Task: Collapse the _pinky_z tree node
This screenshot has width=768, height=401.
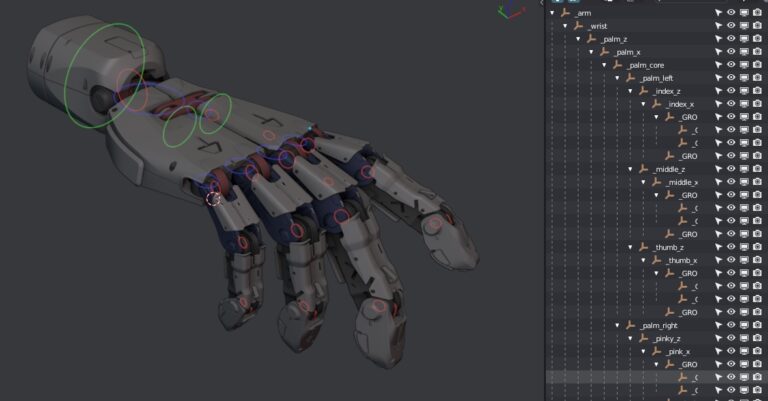Action: coord(630,338)
